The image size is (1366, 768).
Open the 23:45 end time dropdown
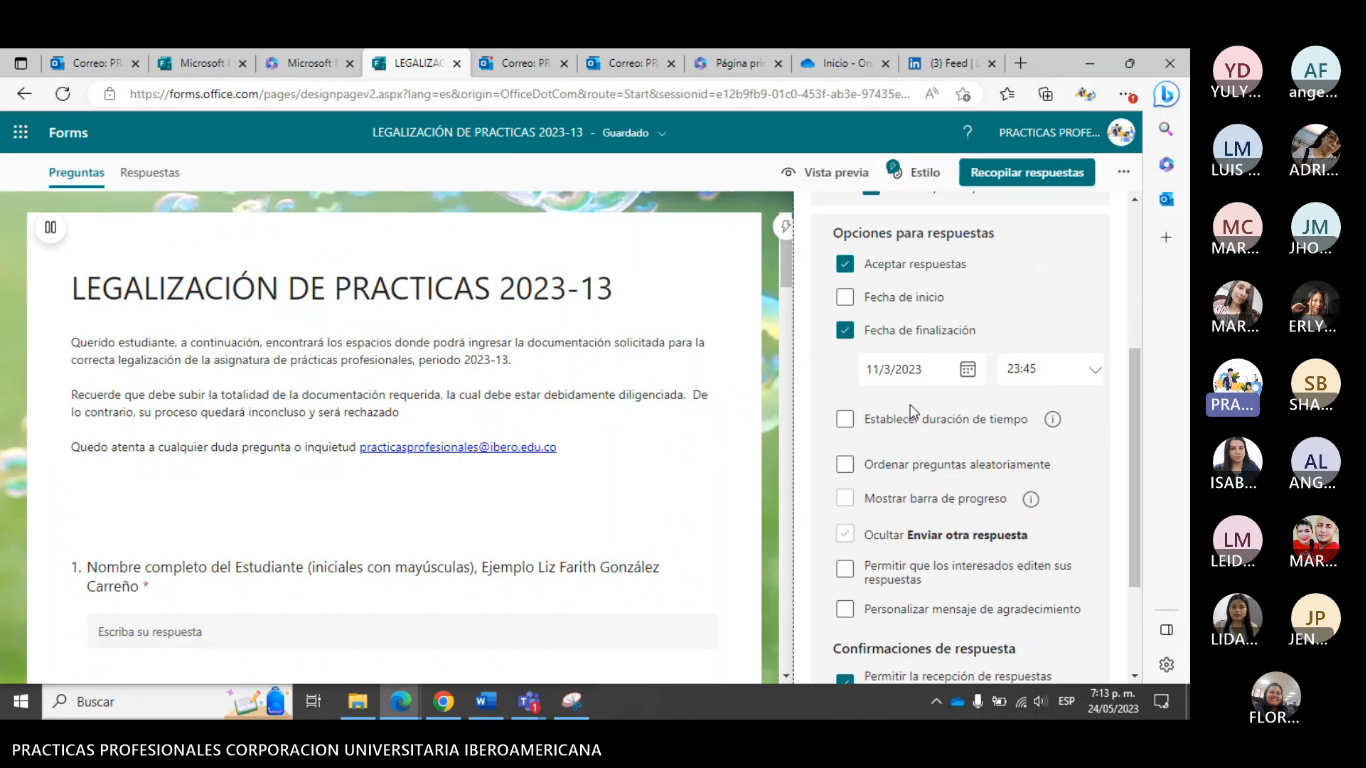pos(1050,369)
